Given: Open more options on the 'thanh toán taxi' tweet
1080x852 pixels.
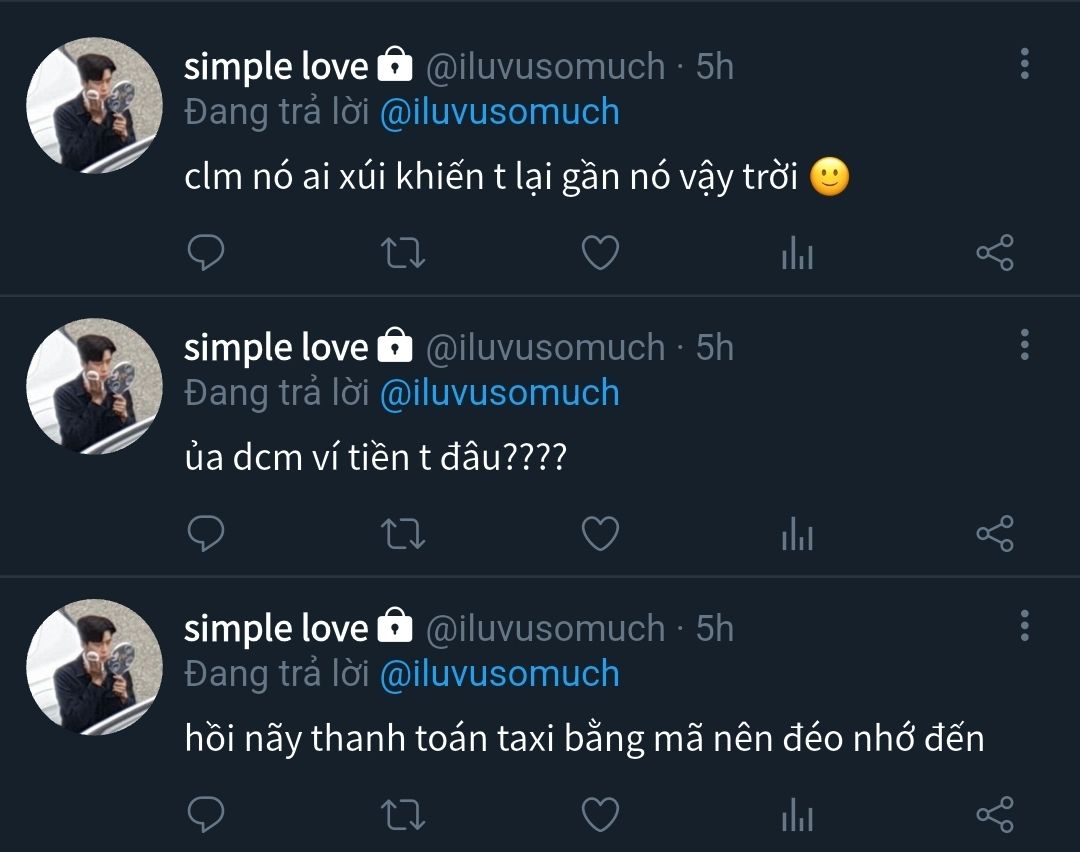Looking at the screenshot, I should pyautogui.click(x=1024, y=626).
